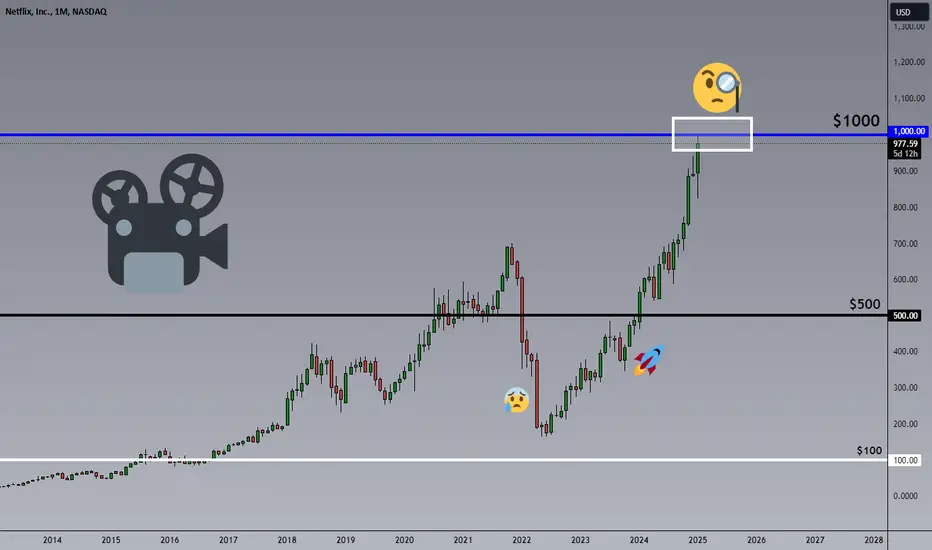932x550 pixels.
Task: Click the Netflix, Inc. symbol title
Action: click(56, 11)
